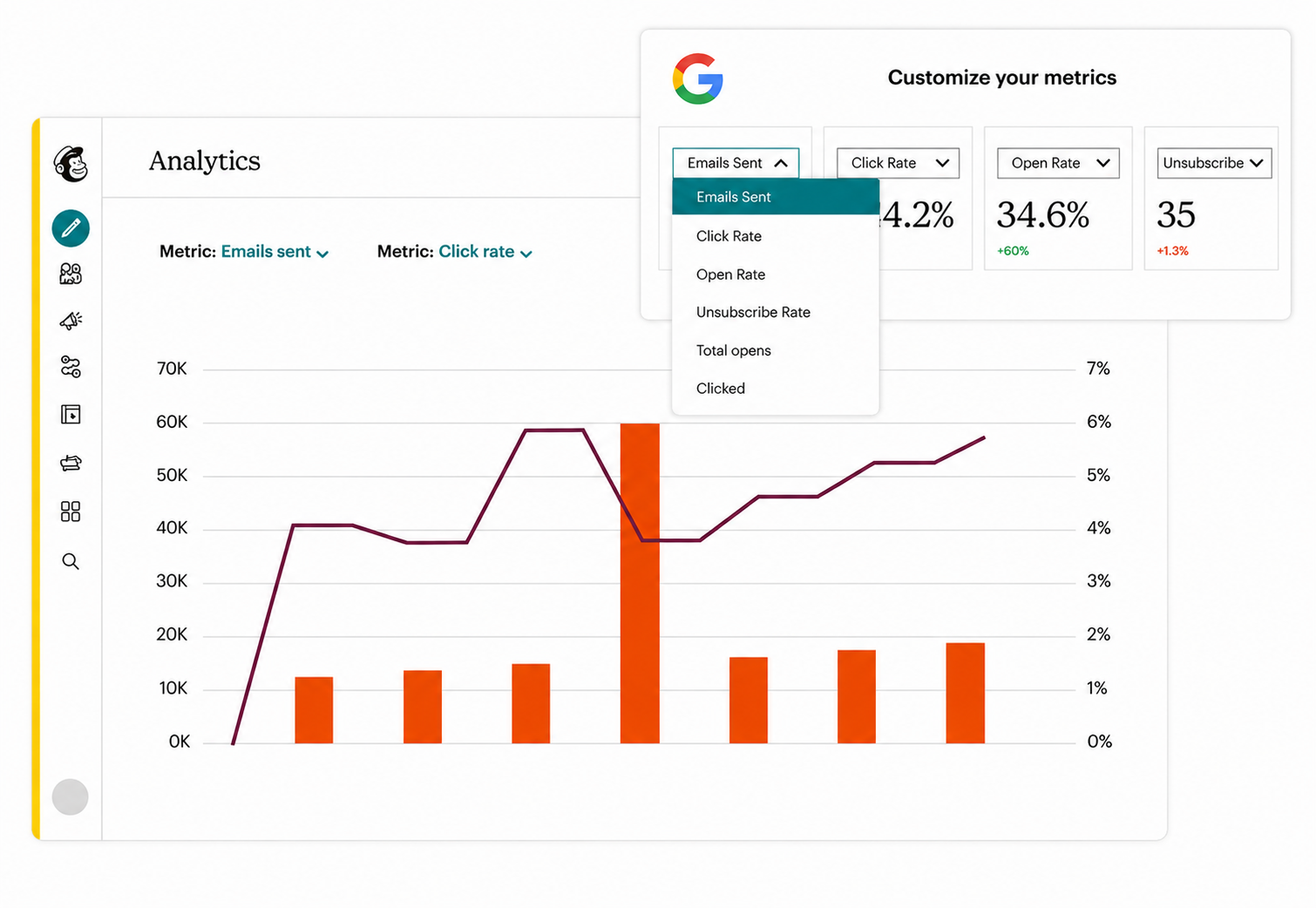This screenshot has height=908, width=1316.
Task: Select the highlighted Emails Sent option in the list
Action: tap(776, 197)
